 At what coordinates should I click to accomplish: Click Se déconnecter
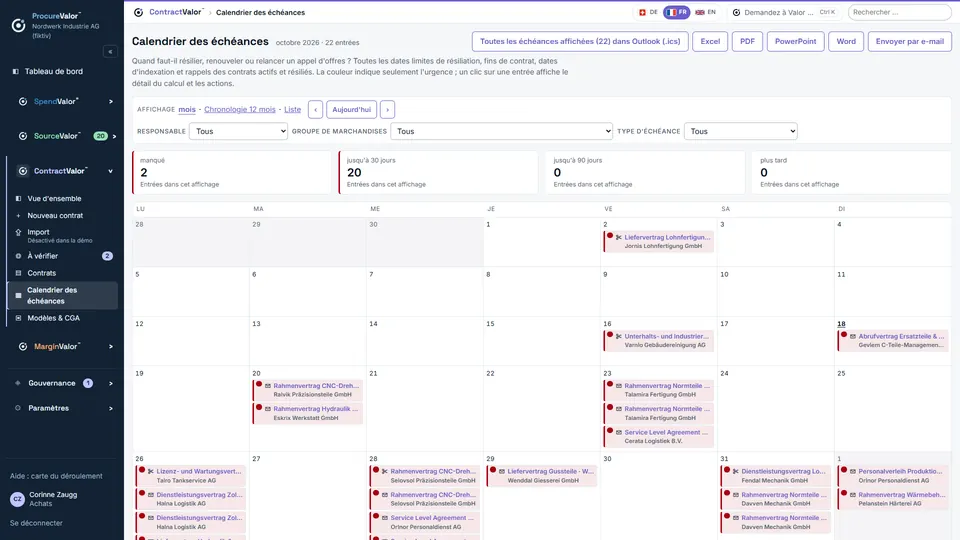click(x=36, y=523)
